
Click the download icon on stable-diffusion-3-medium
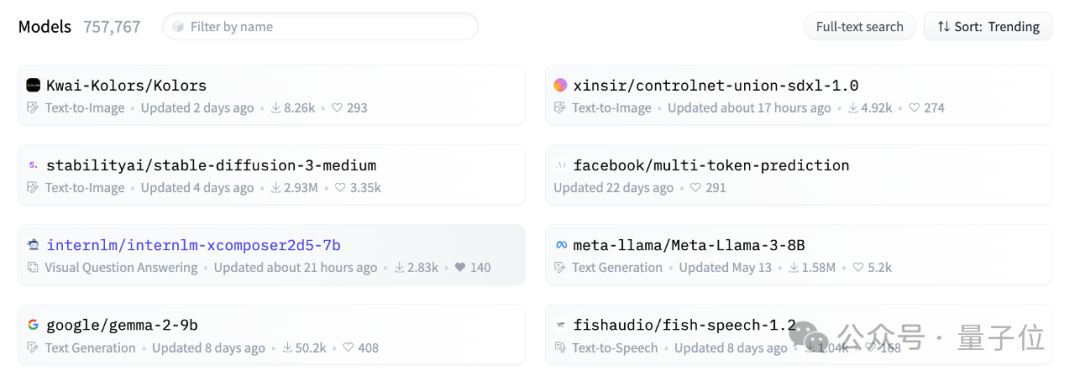click(x=276, y=188)
